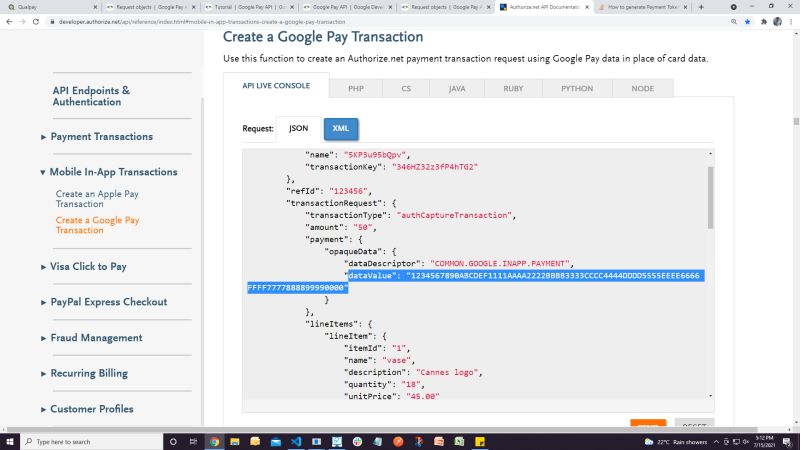Open the Chrome profile avatar

coord(778,22)
